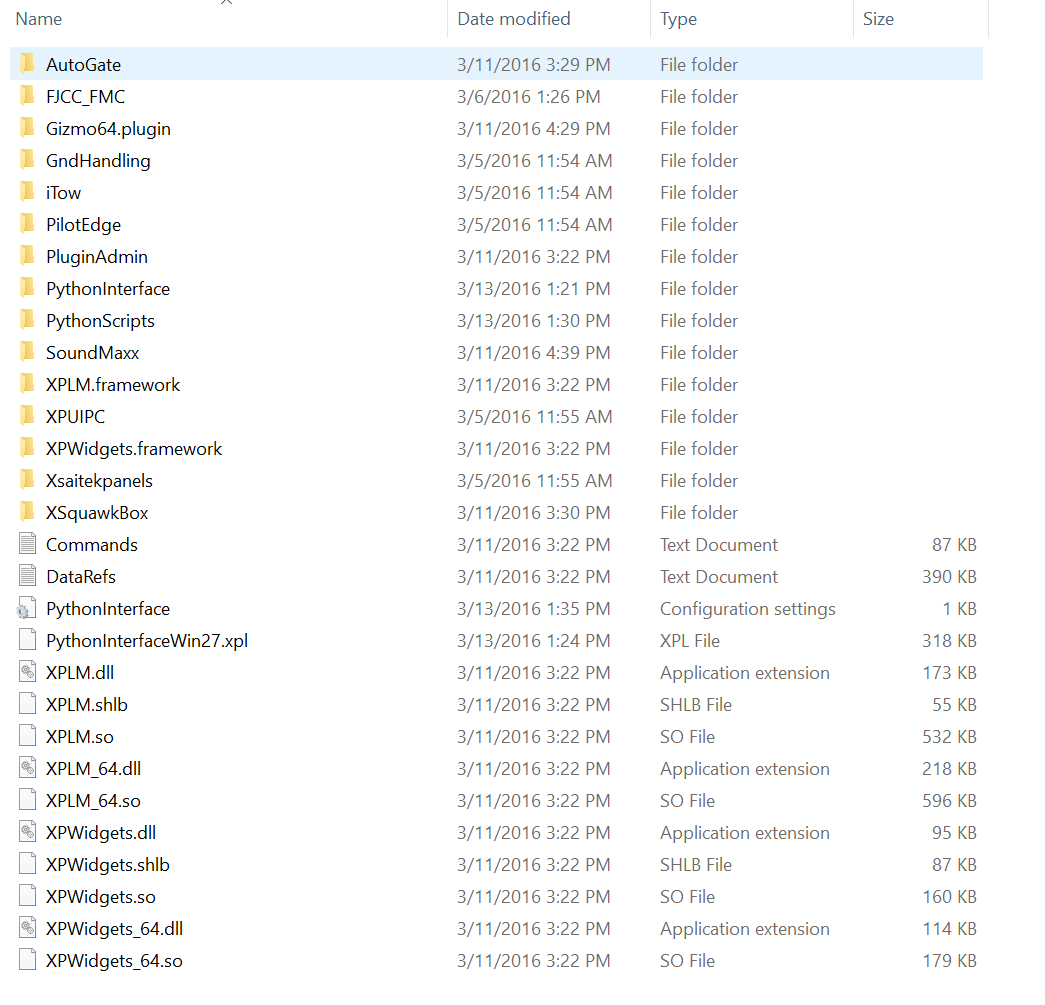1045x1005 pixels.
Task: Click the Commands text document icon
Action: pyautogui.click(x=27, y=544)
